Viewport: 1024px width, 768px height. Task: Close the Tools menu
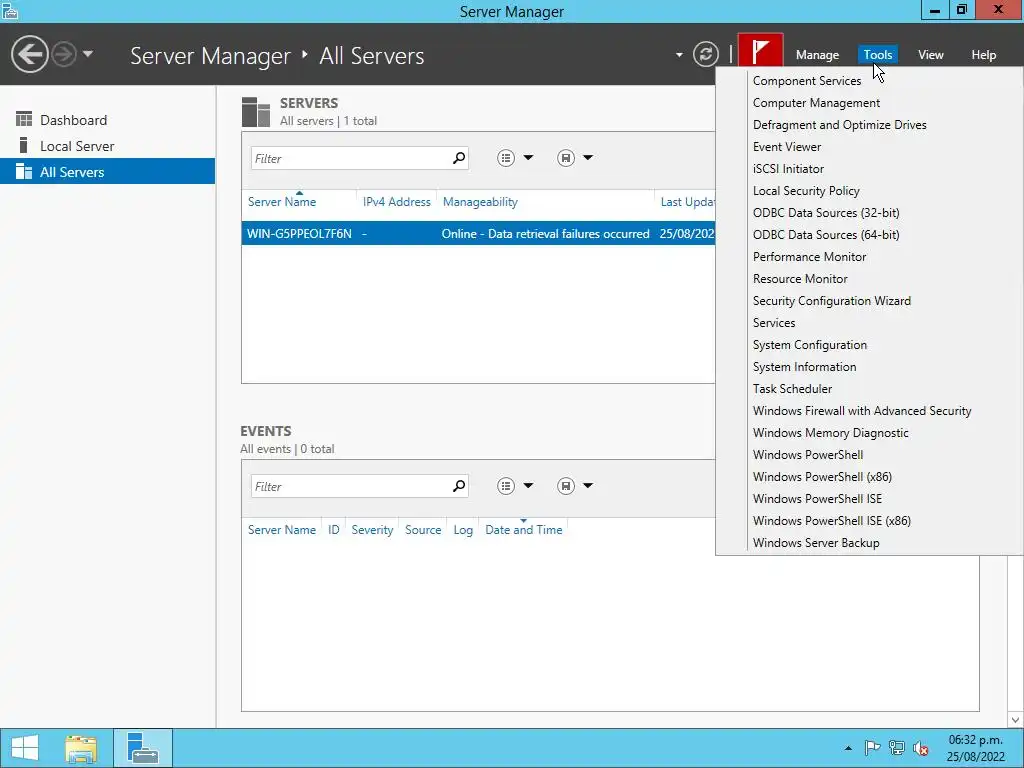pos(878,55)
